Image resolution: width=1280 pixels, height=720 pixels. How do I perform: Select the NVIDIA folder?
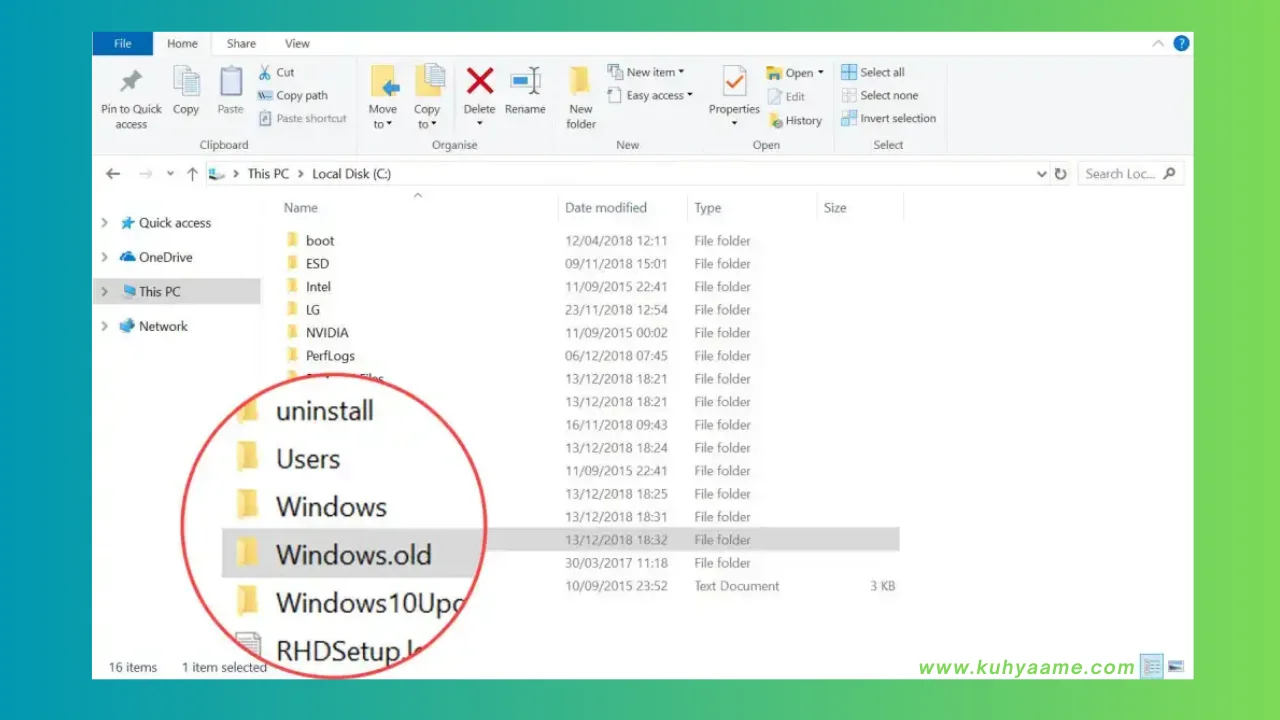[x=327, y=333]
